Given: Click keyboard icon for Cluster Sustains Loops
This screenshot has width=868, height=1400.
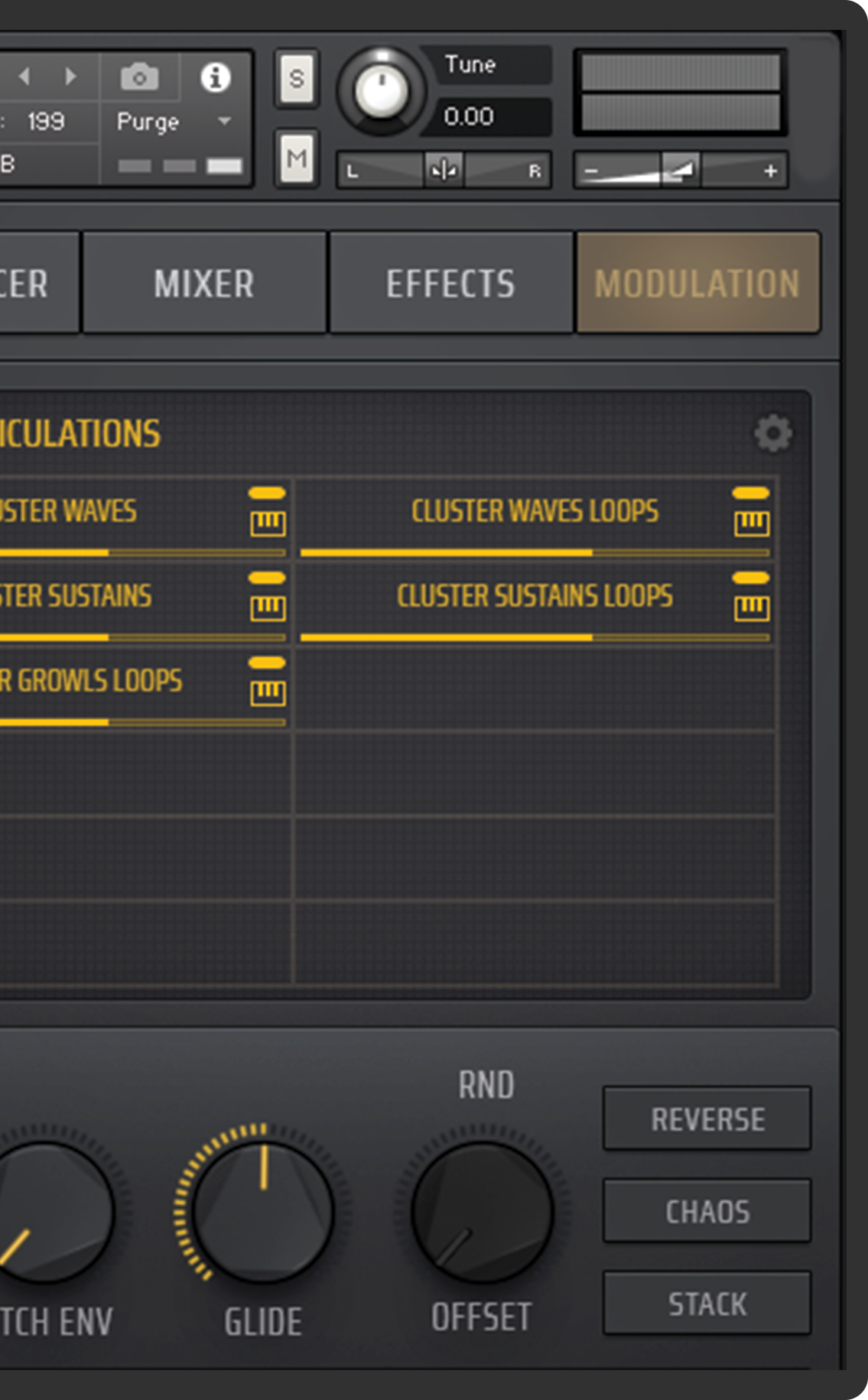Looking at the screenshot, I should pos(751,608).
